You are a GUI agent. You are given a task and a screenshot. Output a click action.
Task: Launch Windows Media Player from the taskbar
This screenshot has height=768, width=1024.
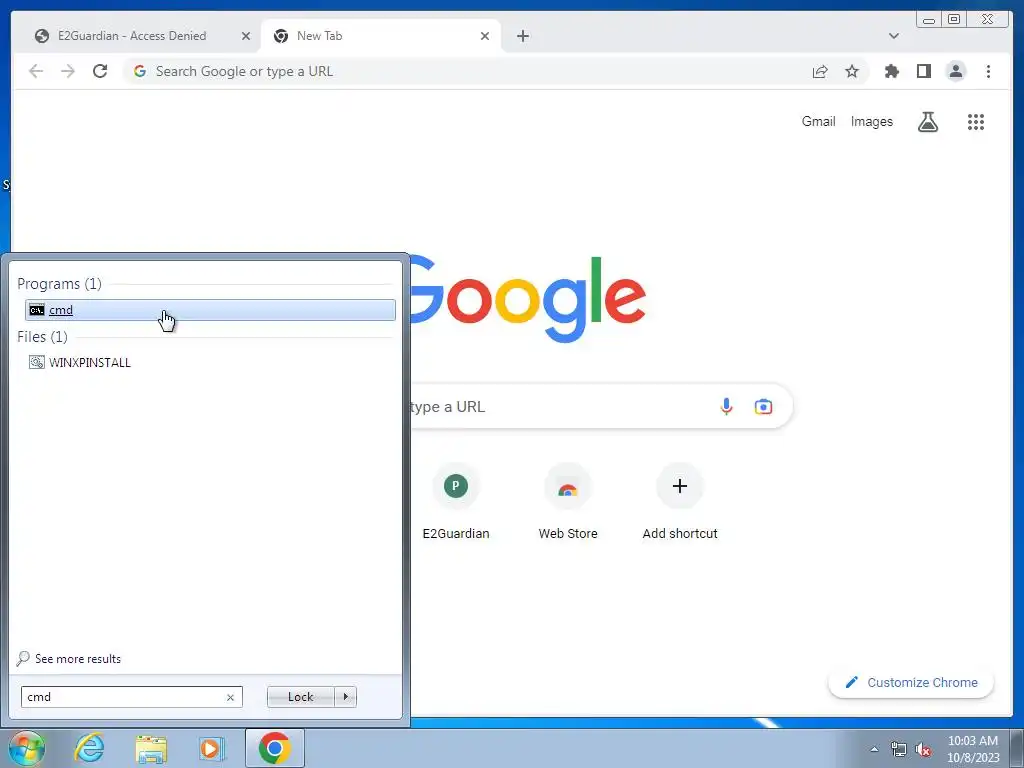click(x=212, y=748)
